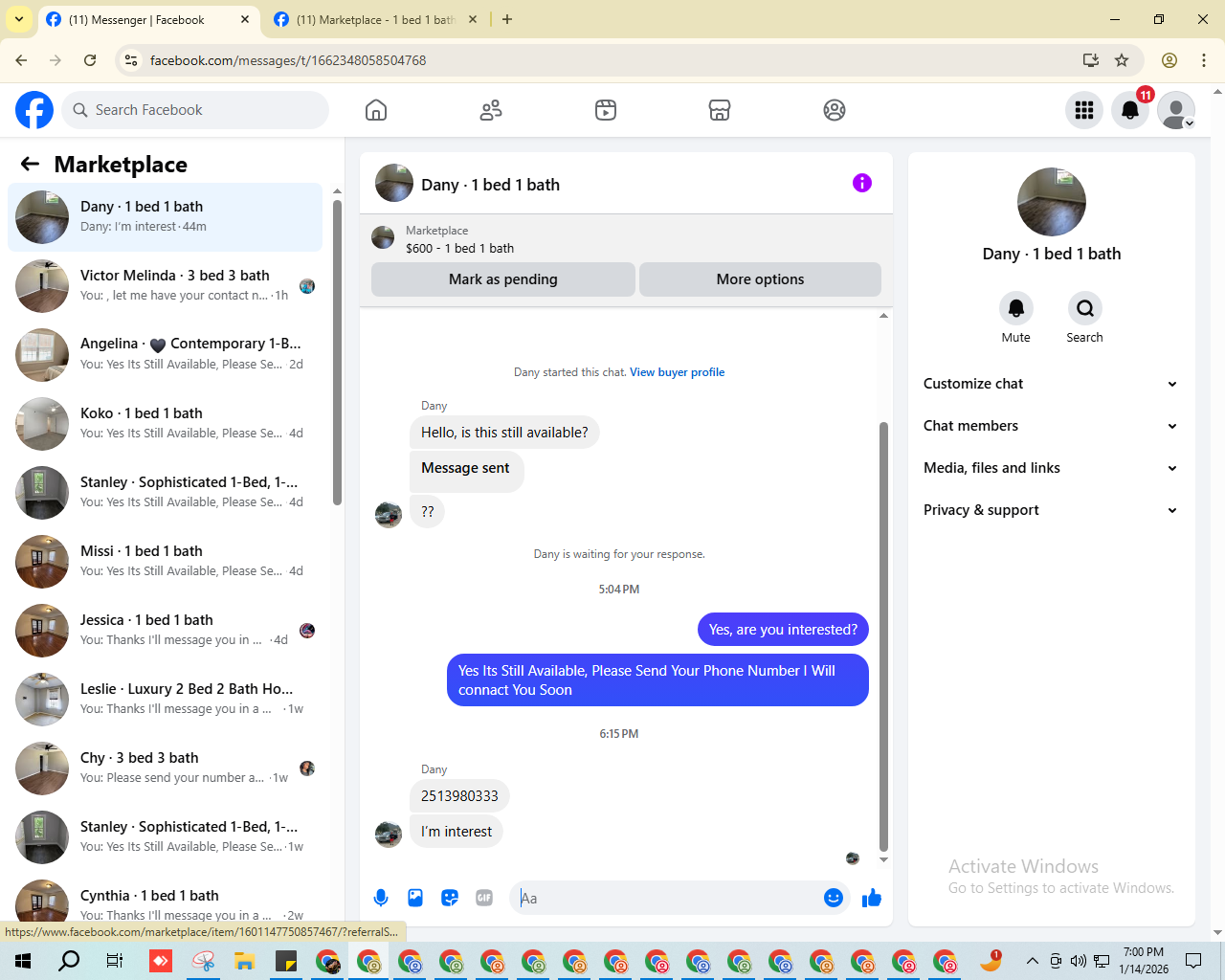This screenshot has height=980, width=1225.
Task: Record a voice clip with microphone icon
Action: point(381,898)
